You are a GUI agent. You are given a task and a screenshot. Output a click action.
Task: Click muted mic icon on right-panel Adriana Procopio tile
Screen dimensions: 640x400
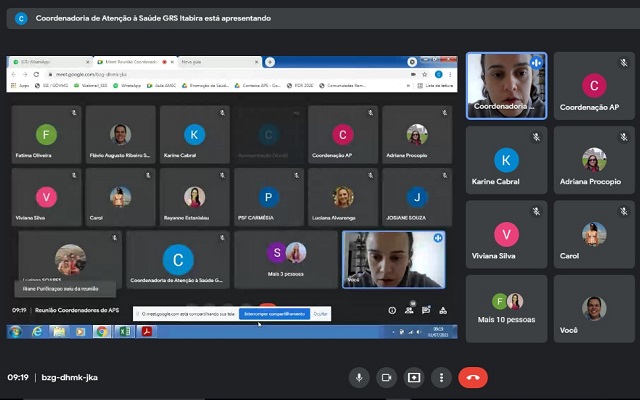[624, 137]
